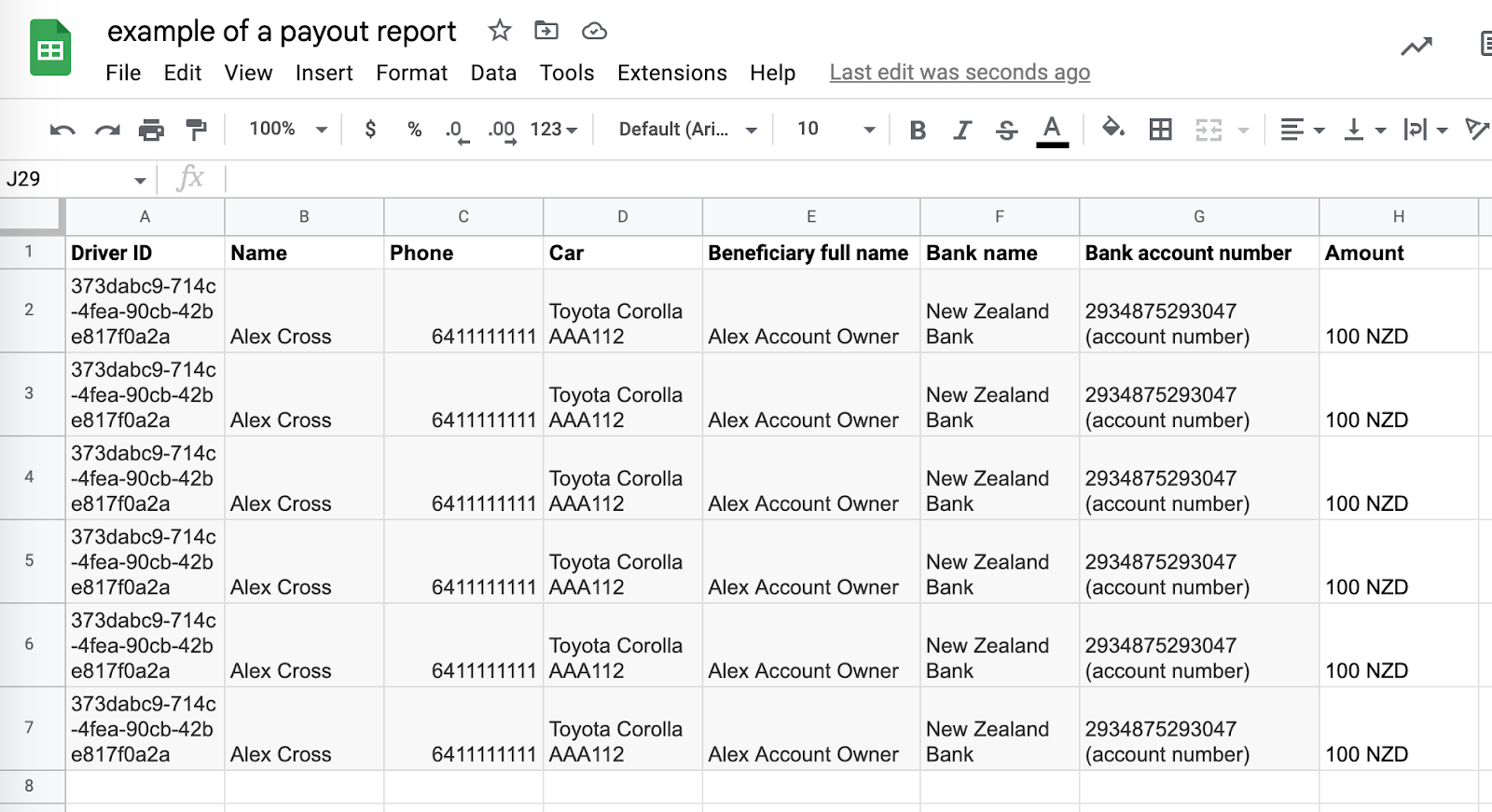This screenshot has height=812, width=1492.
Task: Print the spreadsheet with the printer icon
Action: pos(151,130)
